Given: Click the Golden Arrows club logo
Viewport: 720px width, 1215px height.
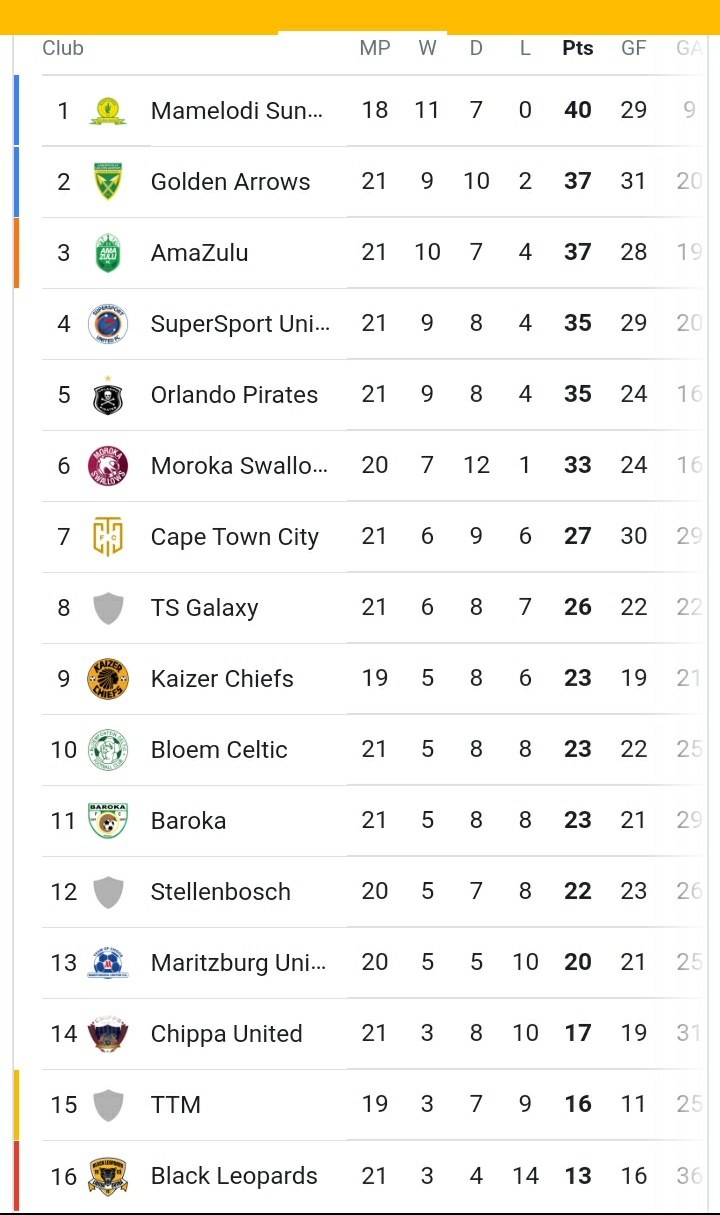Looking at the screenshot, I should pos(108,182).
